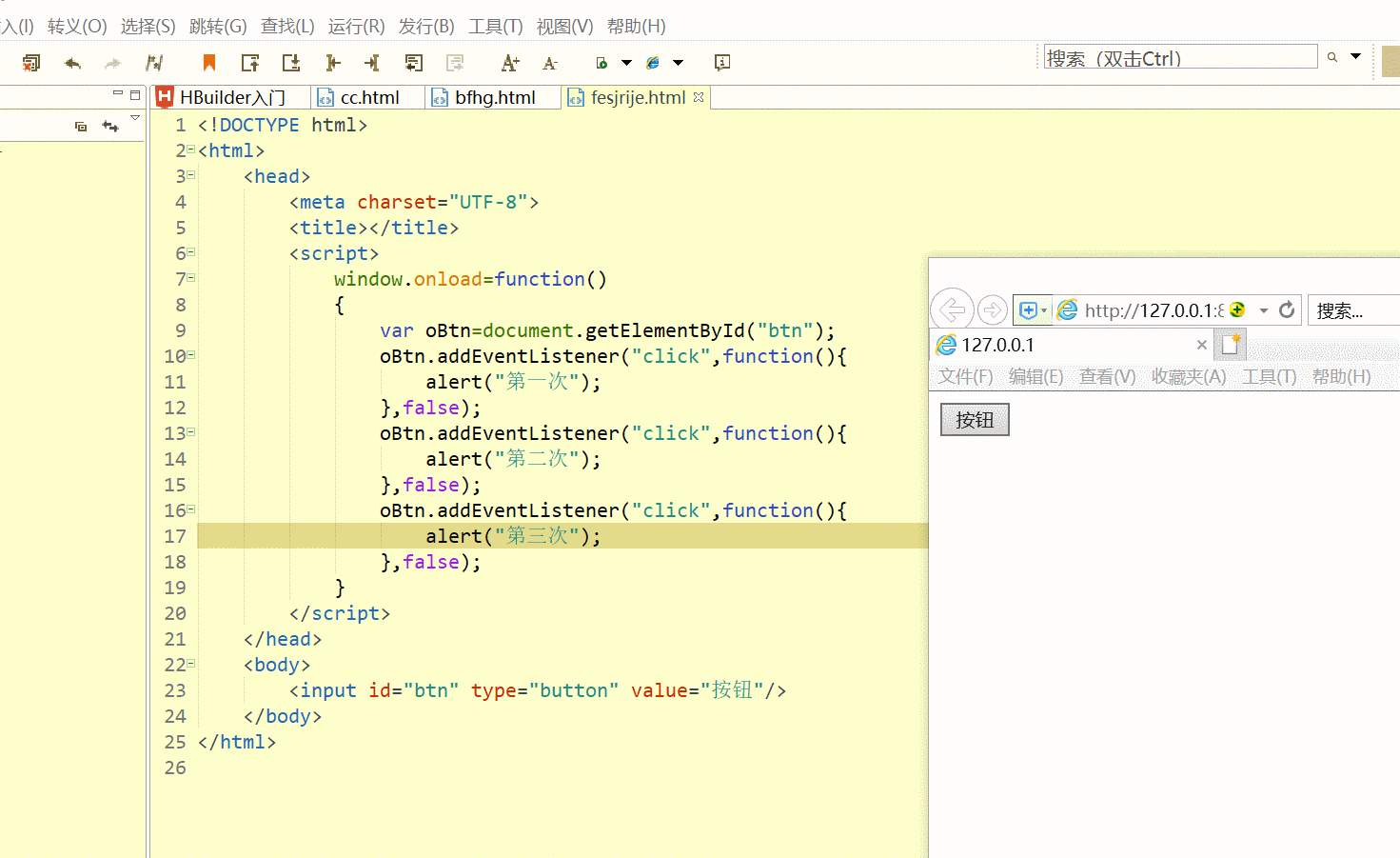The width and height of the screenshot is (1400, 858).
Task: Open the 转义(O) menu
Action: (77, 27)
